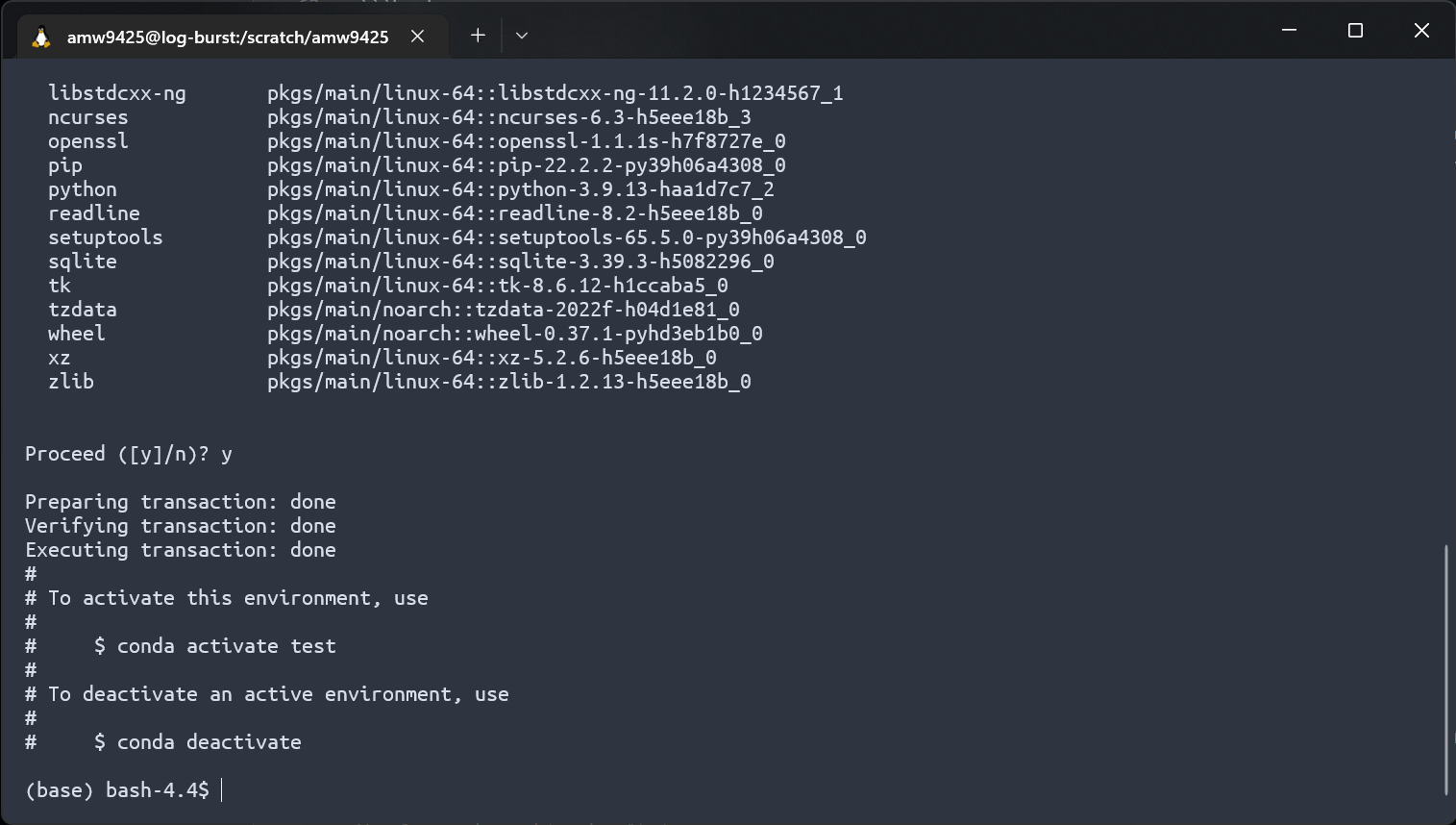
Task: Click the 'Executing transaction: done' line
Action: [x=181, y=550]
